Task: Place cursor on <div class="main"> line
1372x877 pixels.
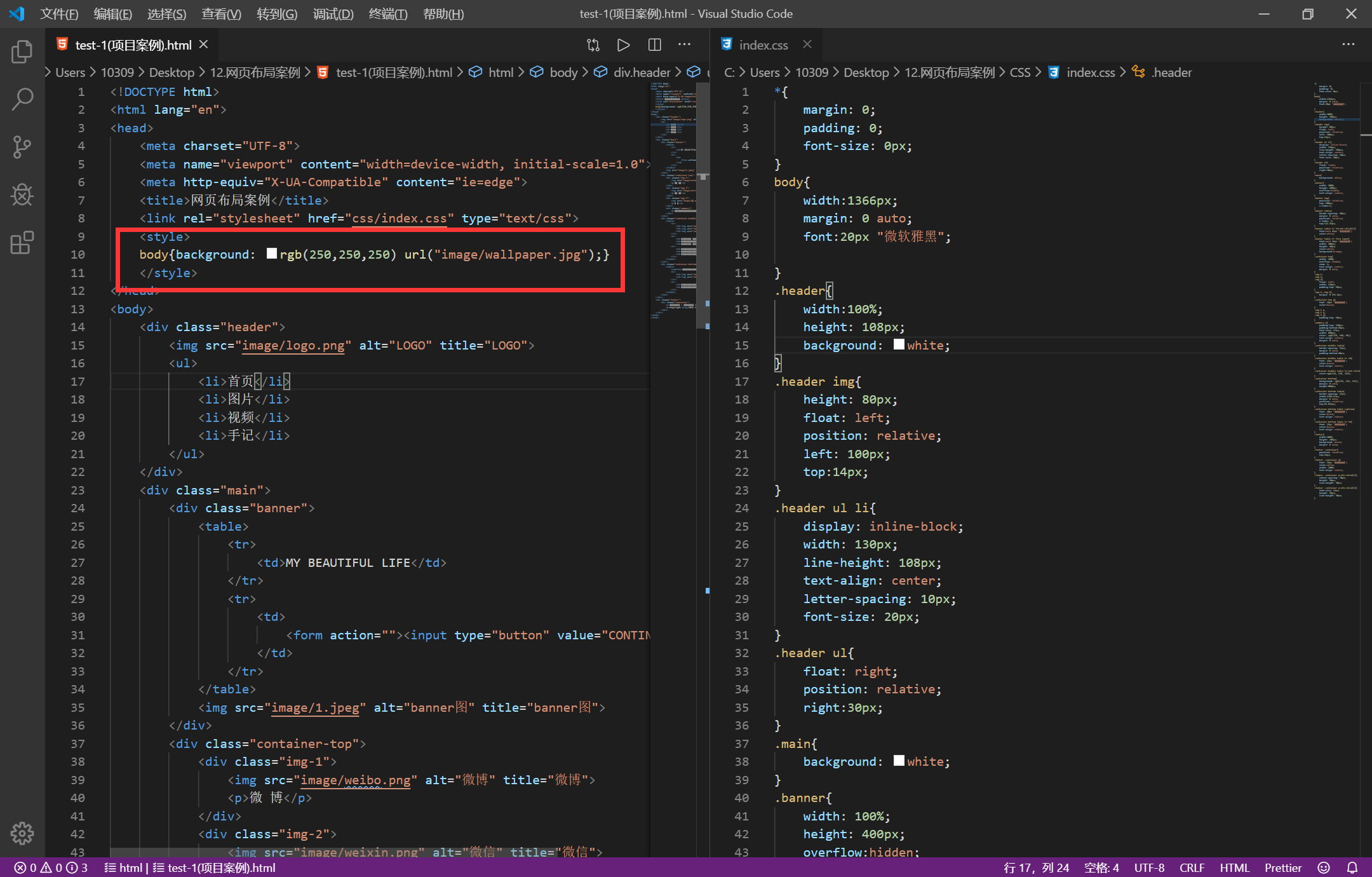Action: (205, 490)
